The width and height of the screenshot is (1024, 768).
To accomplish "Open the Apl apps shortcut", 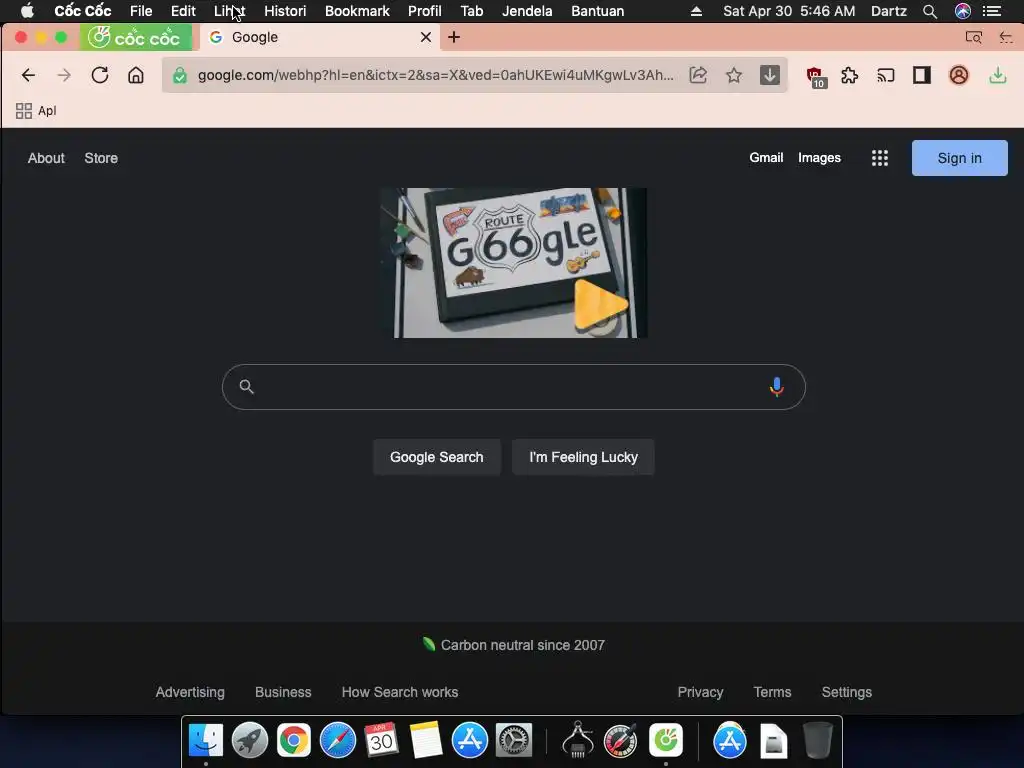I will tap(36, 111).
